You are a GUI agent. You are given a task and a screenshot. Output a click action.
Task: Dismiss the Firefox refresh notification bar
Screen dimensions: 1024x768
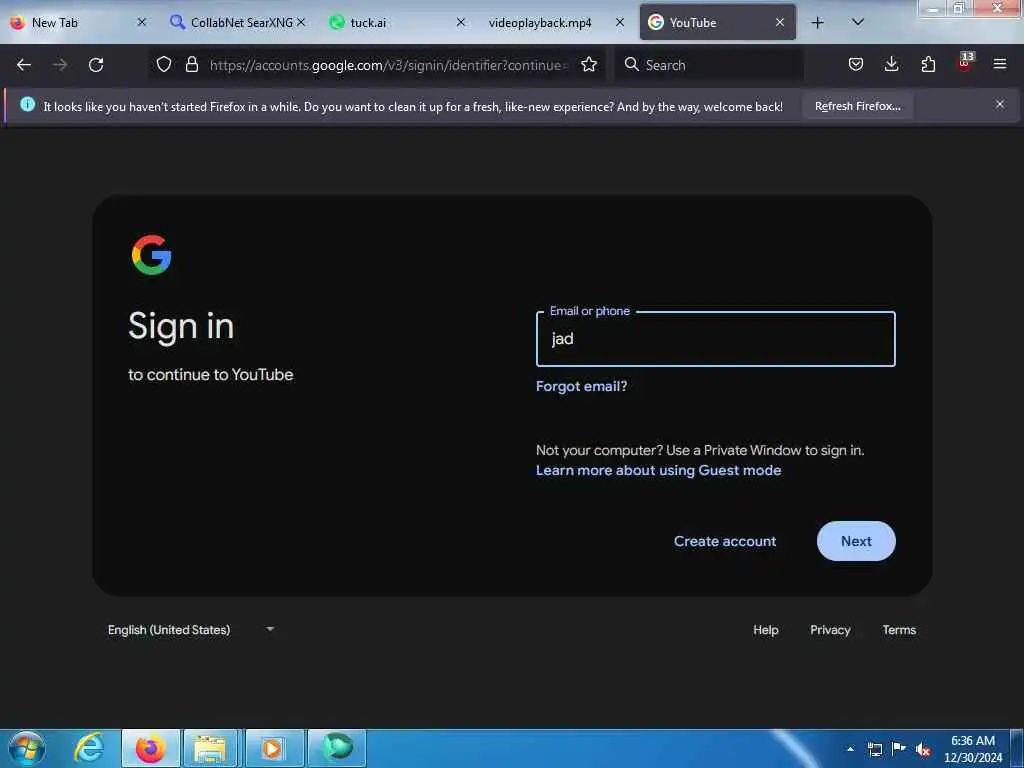(x=1000, y=104)
